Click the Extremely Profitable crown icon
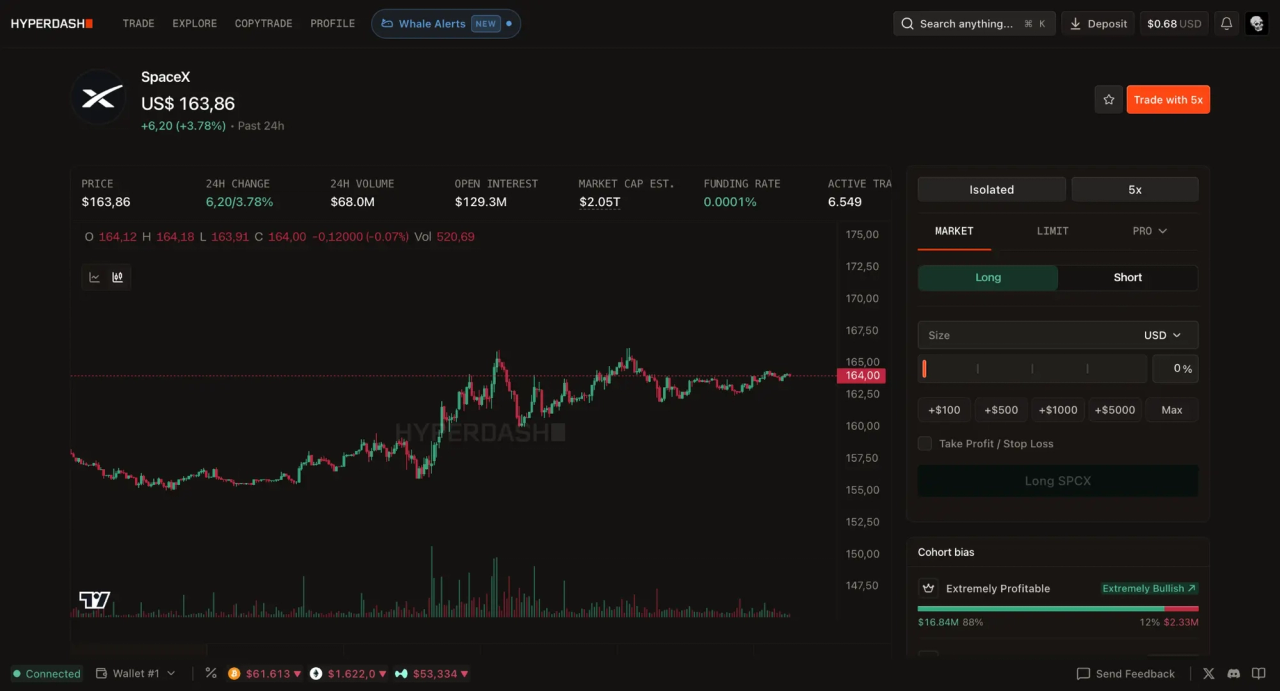1280x691 pixels. (928, 588)
